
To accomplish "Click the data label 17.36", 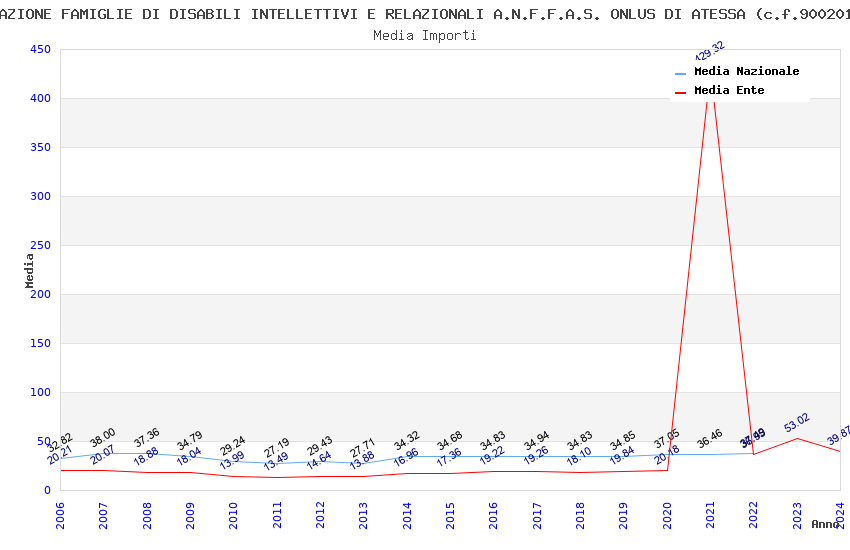I will (x=450, y=457).
